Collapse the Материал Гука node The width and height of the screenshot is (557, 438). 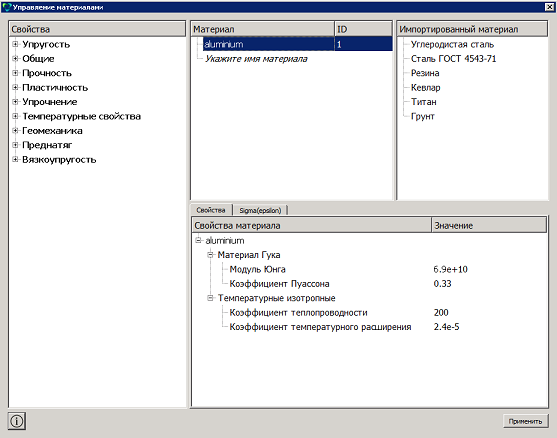(x=210, y=255)
